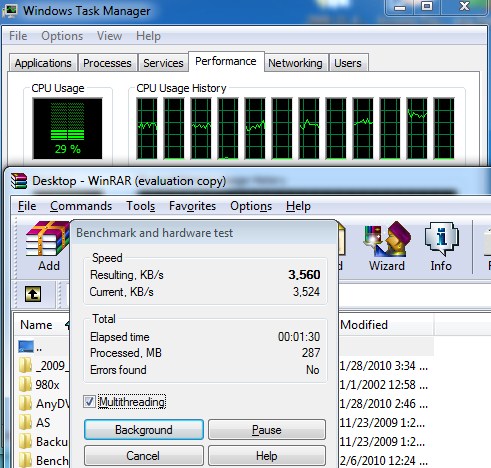Click modified date 1/28/2010 3:34

[x=383, y=366]
